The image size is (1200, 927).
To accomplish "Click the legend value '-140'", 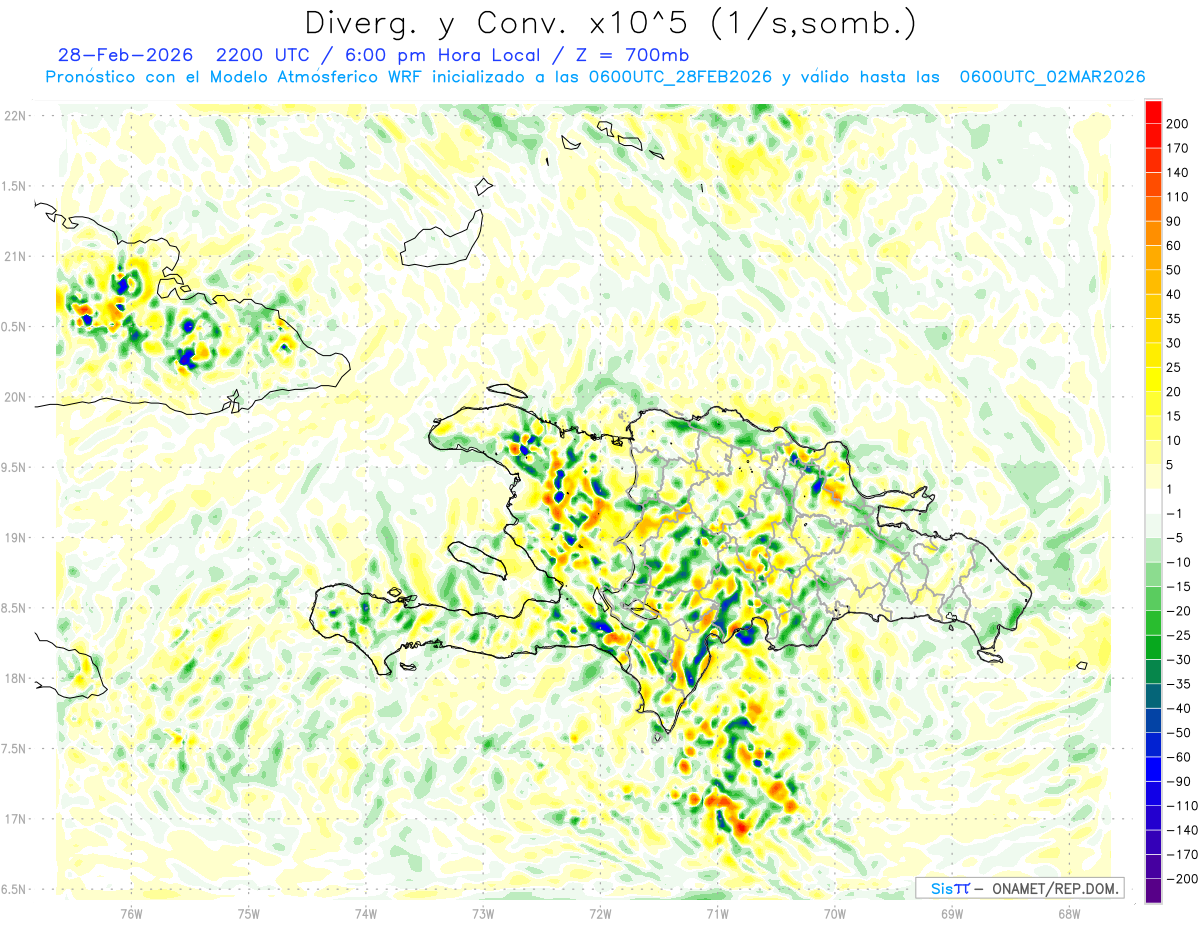I will tap(1182, 830).
